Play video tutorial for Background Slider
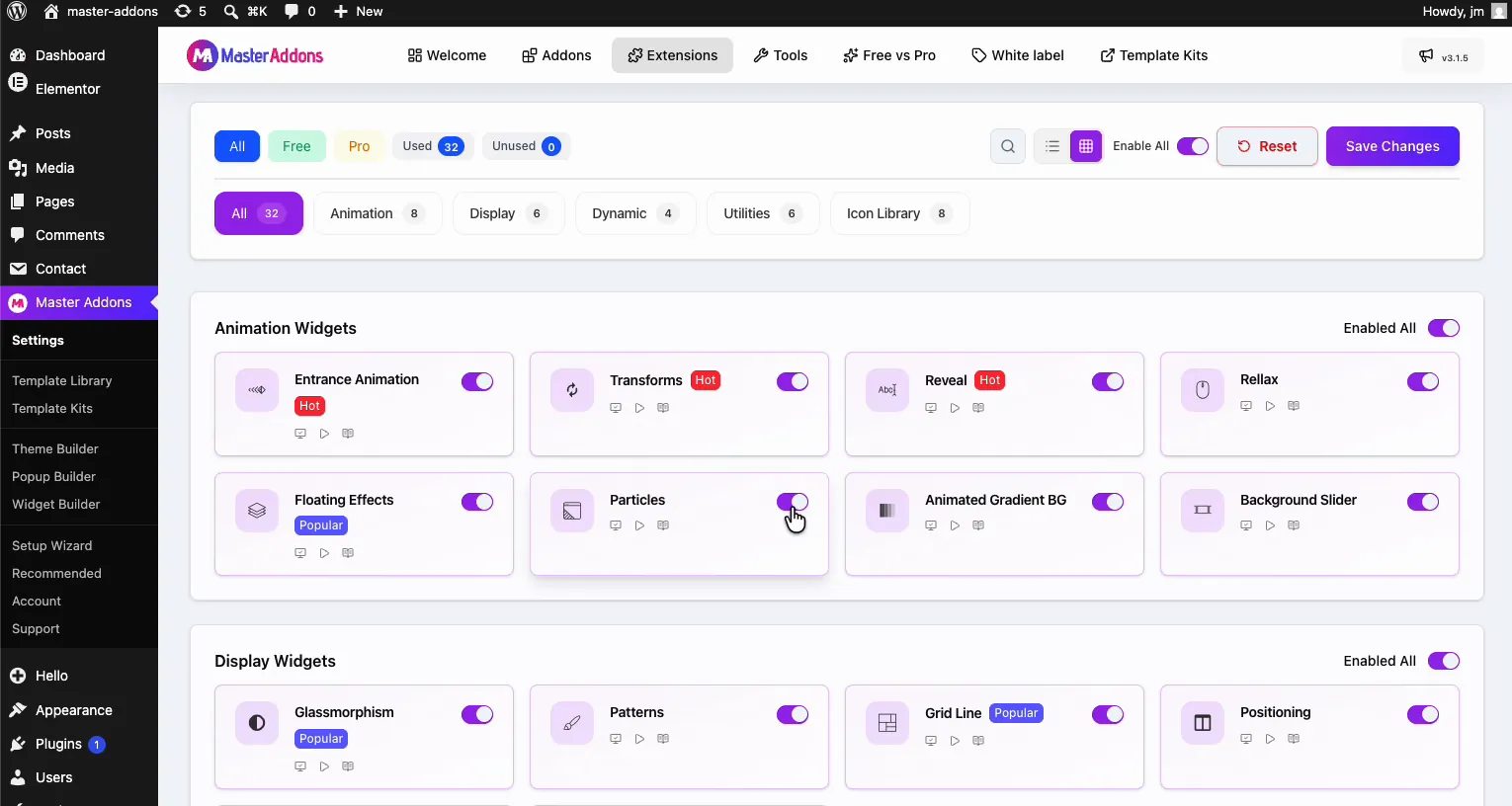1512x806 pixels. (x=1270, y=525)
